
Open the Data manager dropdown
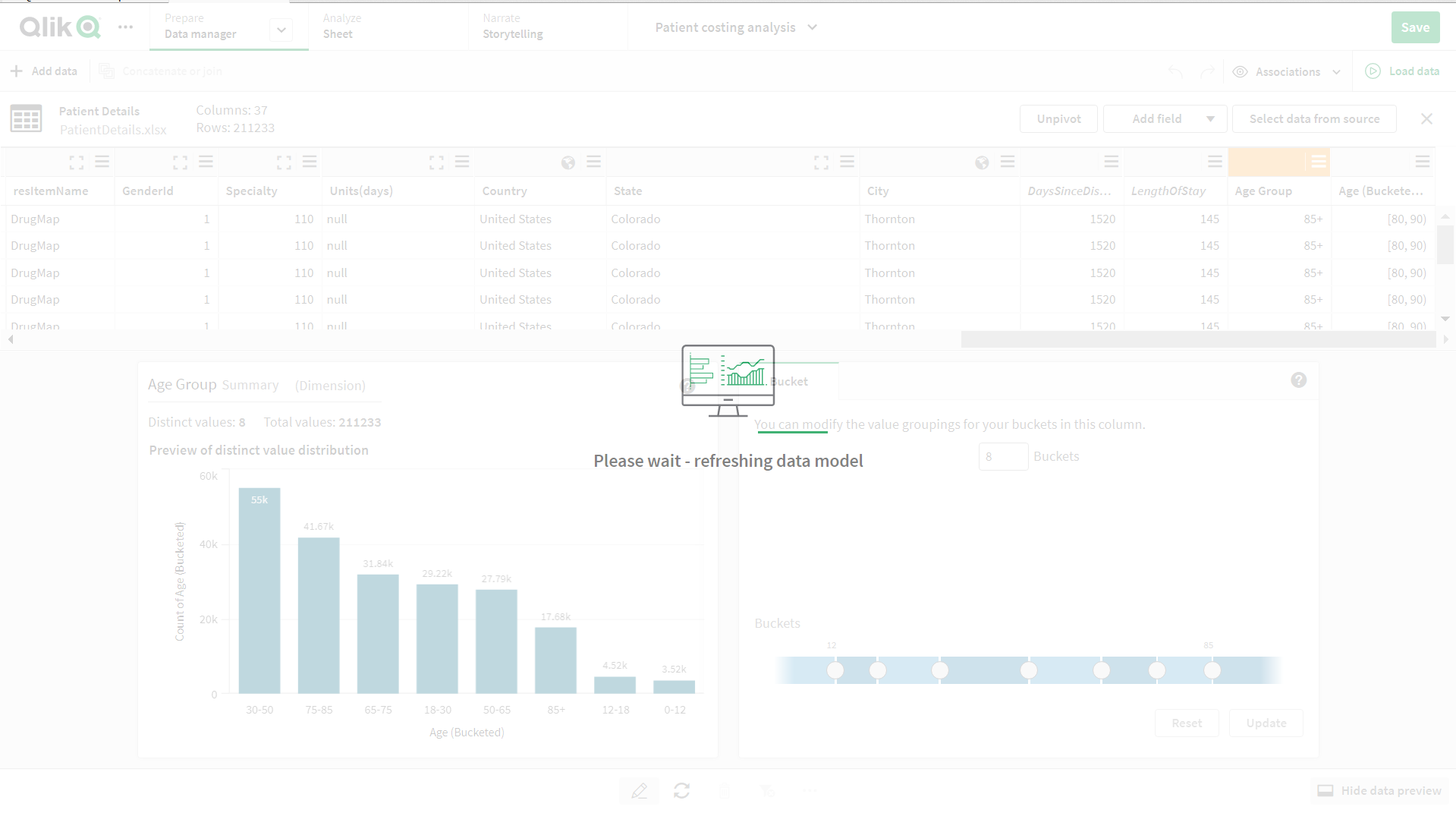(281, 30)
